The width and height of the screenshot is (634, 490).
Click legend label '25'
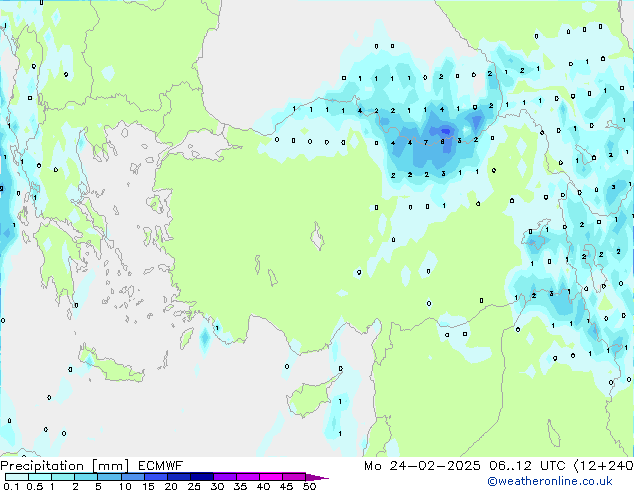click(194, 486)
